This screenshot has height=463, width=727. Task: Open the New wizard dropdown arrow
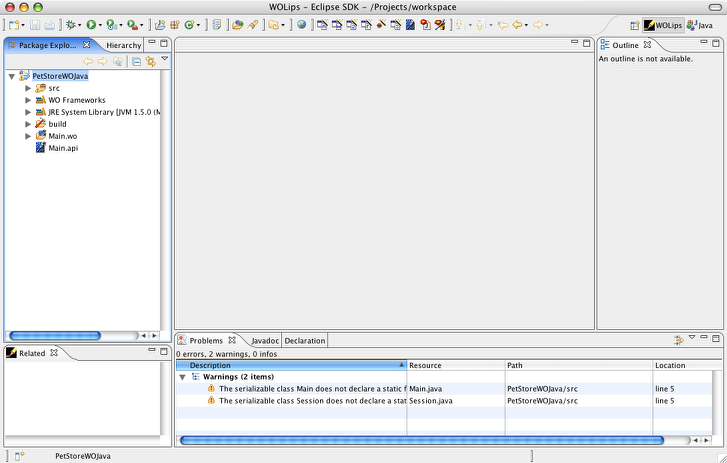tap(23, 25)
